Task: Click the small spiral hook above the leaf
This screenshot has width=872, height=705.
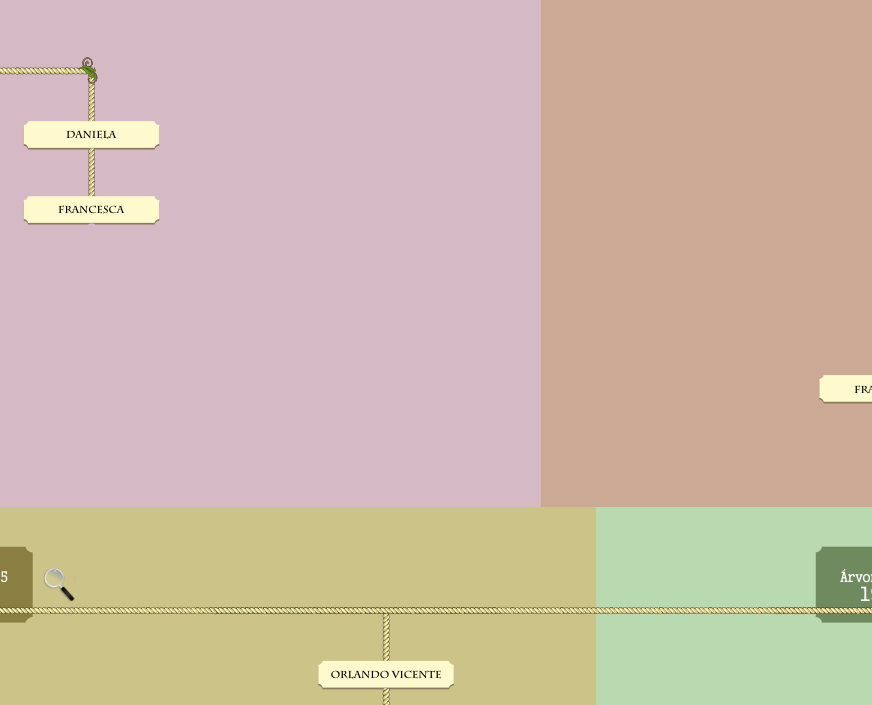Action: pos(87,62)
